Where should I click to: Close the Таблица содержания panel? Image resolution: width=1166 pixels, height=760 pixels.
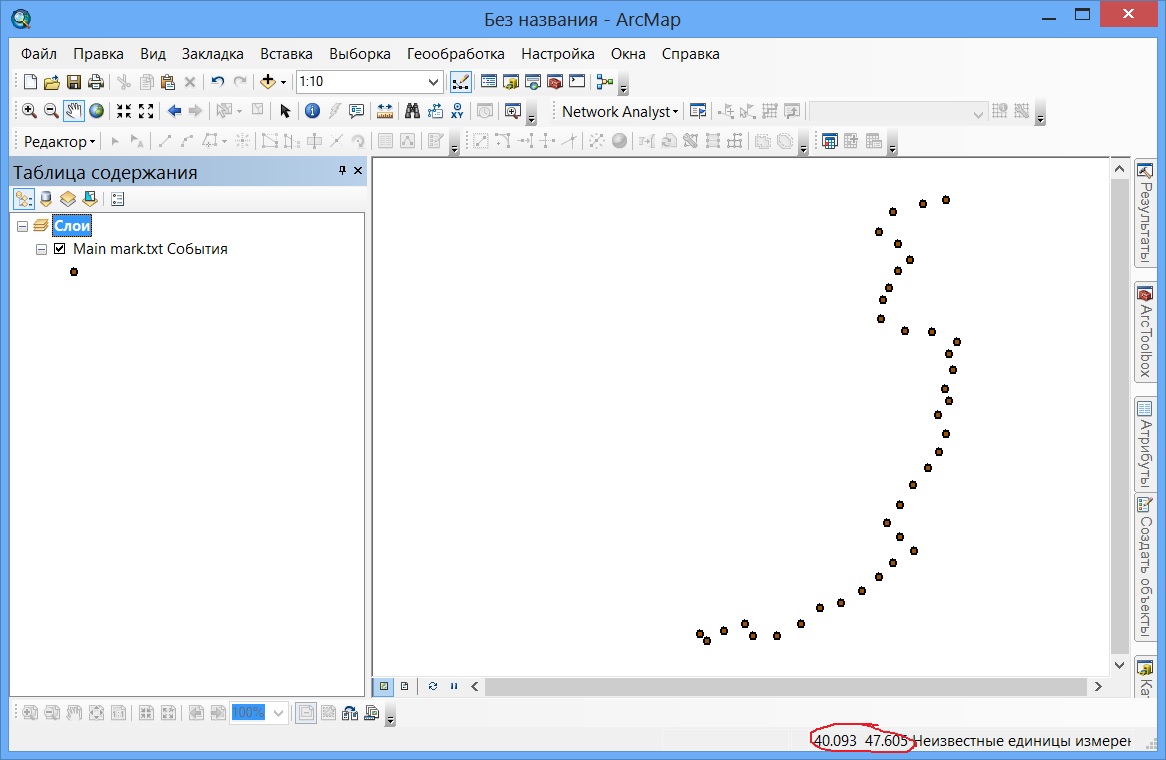358,171
